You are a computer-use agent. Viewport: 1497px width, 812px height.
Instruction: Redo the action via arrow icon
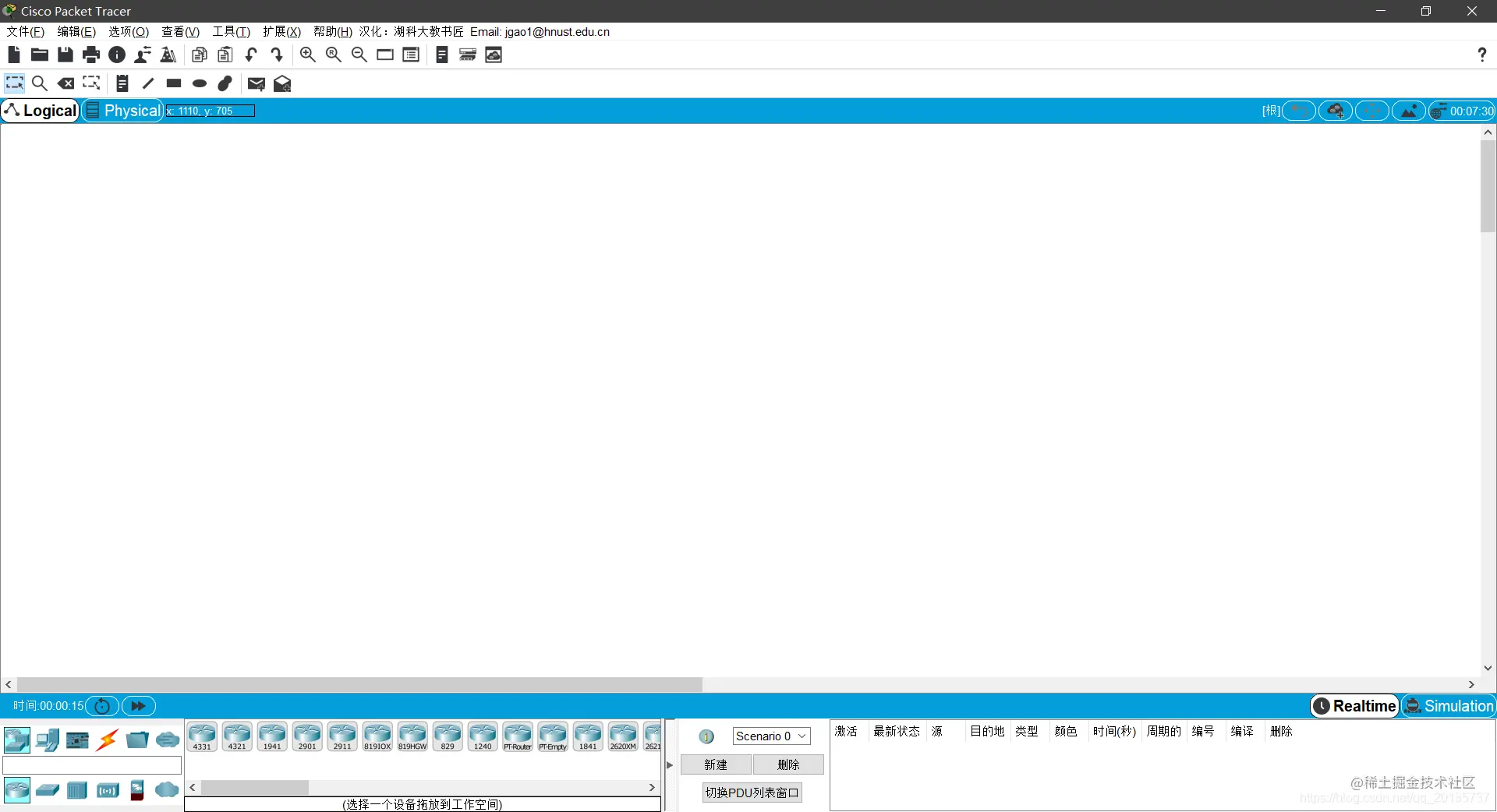click(x=277, y=55)
